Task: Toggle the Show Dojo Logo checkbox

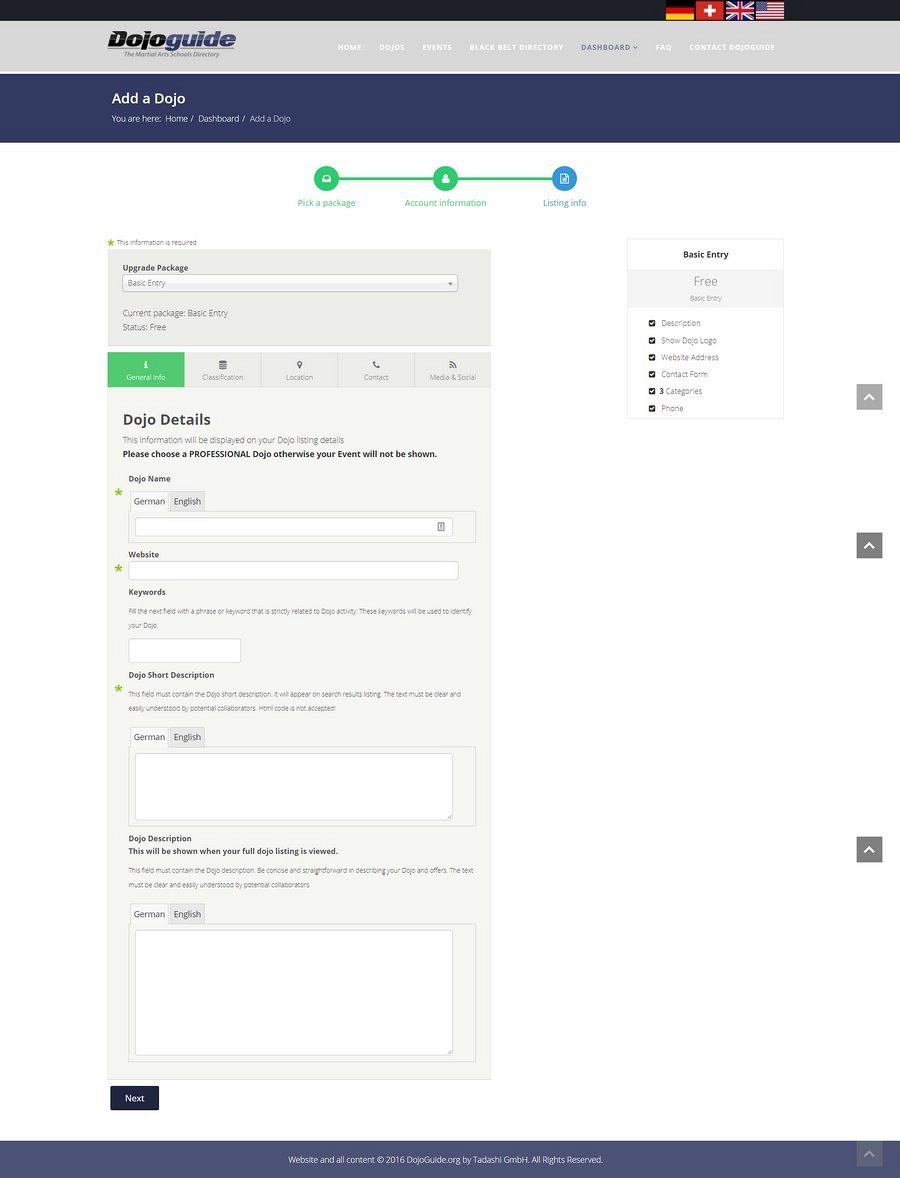Action: (x=652, y=340)
